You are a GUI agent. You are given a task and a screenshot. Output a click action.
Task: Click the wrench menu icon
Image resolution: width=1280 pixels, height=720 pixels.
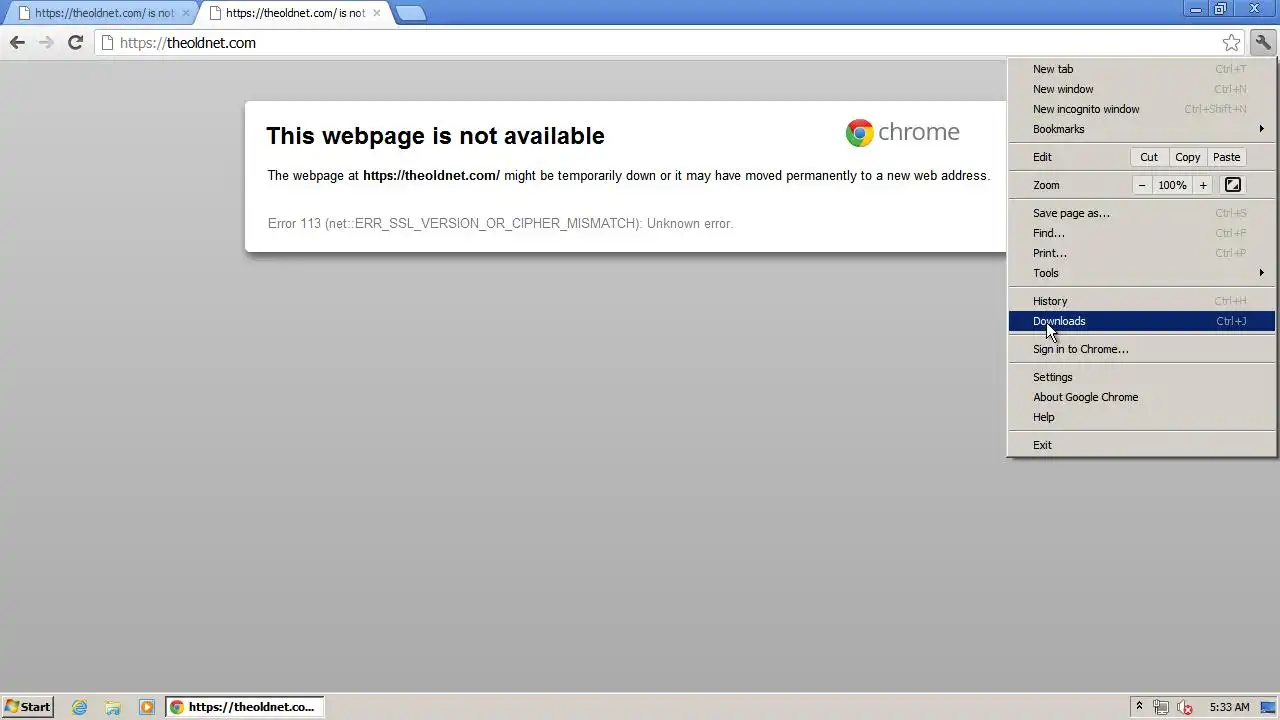pos(1263,42)
